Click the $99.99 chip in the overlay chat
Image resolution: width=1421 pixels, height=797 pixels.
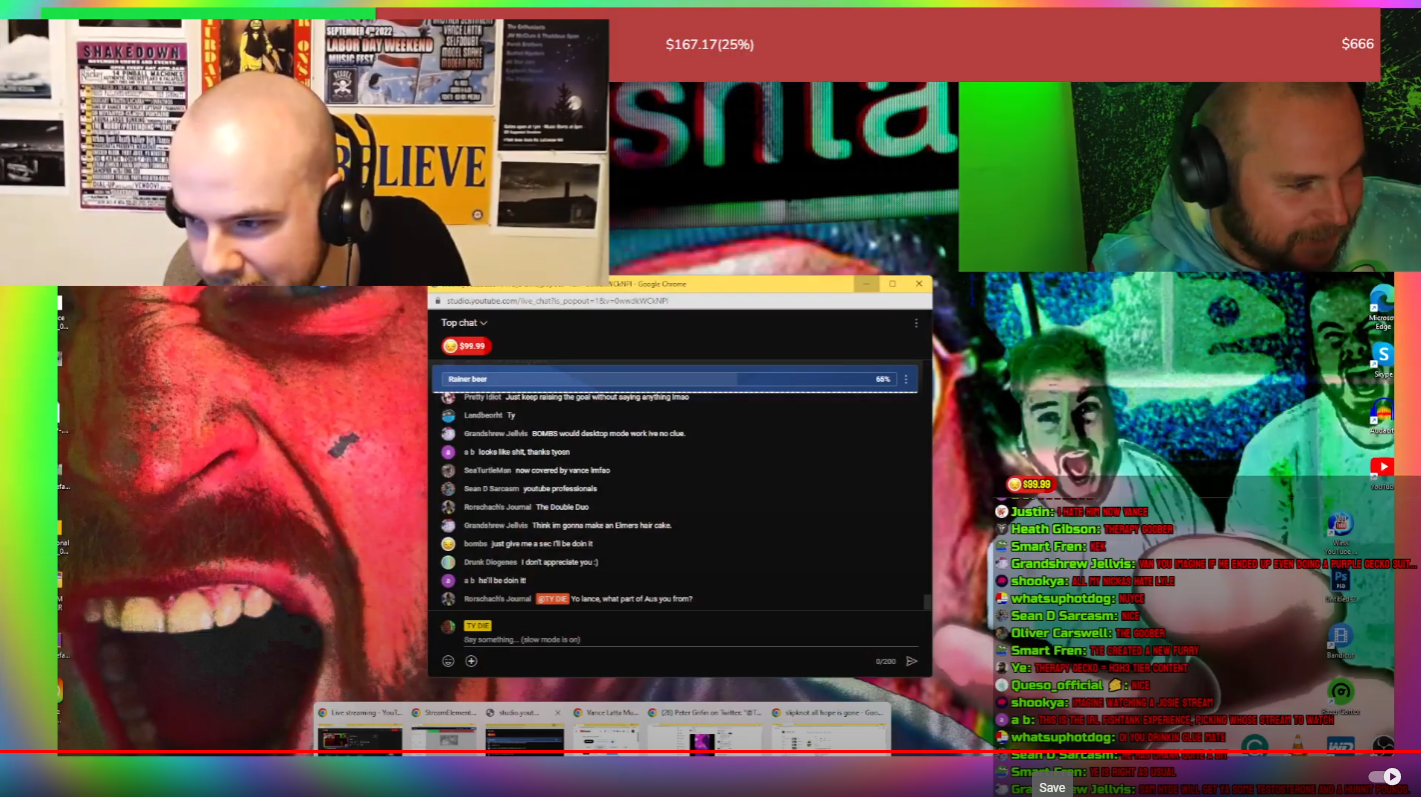click(x=1031, y=484)
